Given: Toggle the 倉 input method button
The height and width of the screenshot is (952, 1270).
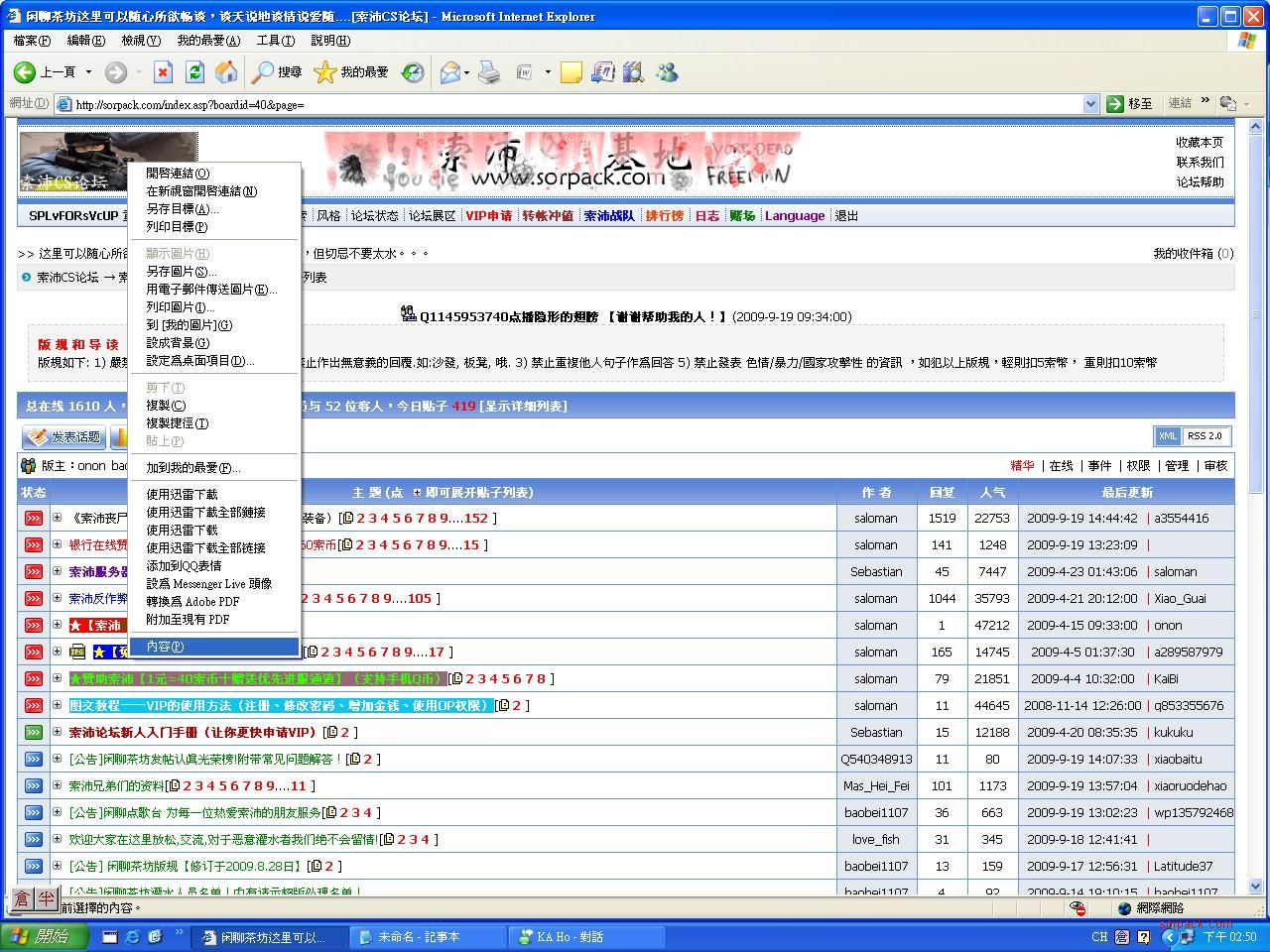Looking at the screenshot, I should pos(22,898).
